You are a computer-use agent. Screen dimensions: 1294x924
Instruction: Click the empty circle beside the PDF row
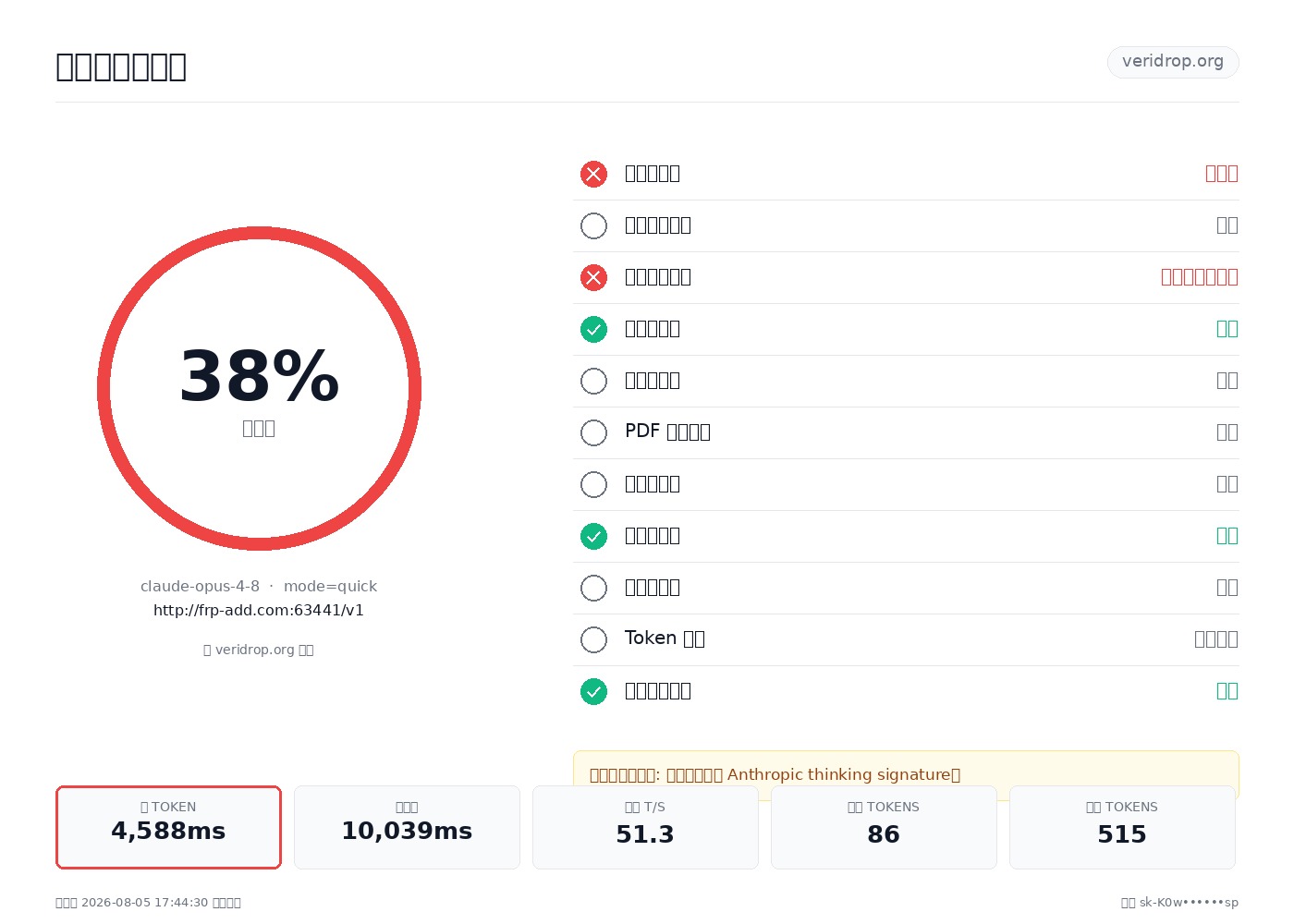point(593,432)
